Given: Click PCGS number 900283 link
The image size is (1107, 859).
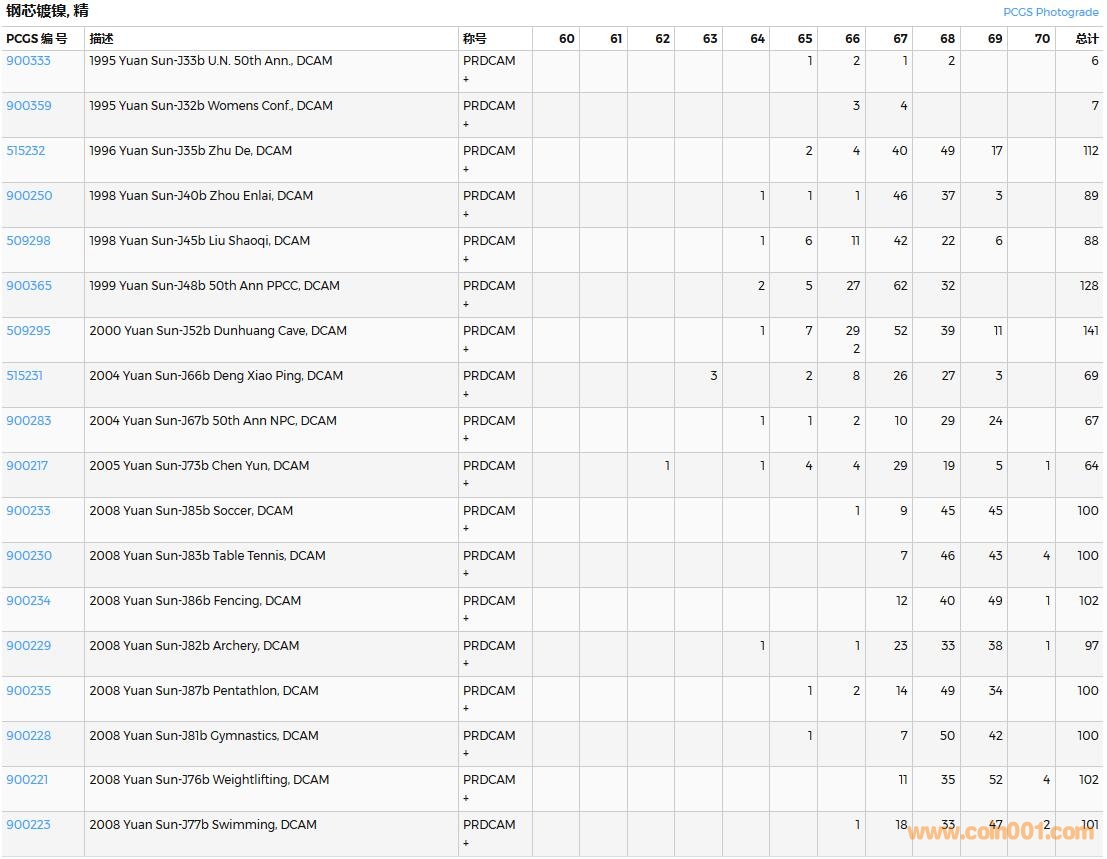Looking at the screenshot, I should pyautogui.click(x=28, y=421).
